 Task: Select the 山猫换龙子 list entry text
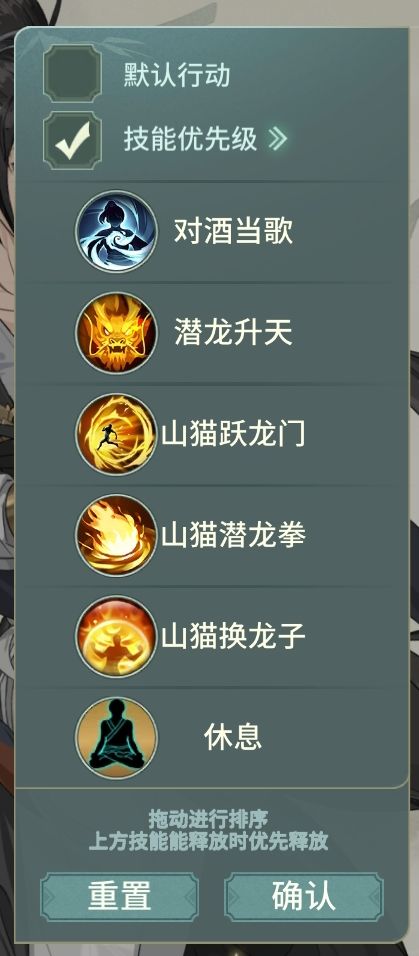coord(234,637)
